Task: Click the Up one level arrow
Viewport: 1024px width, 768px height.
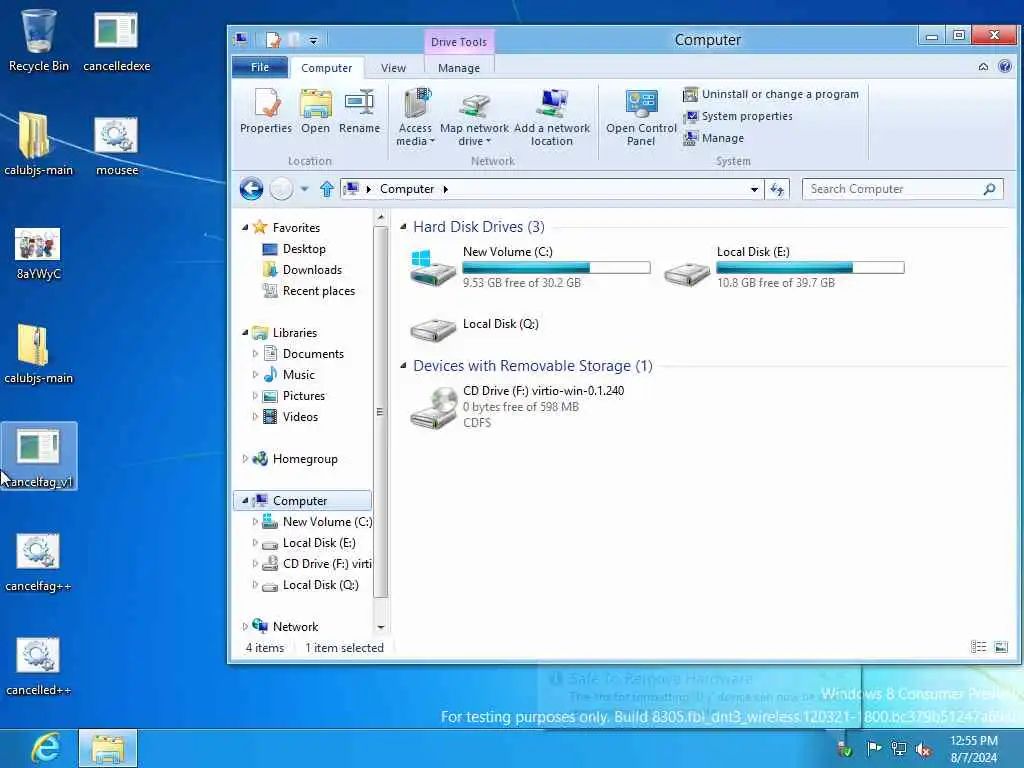Action: coord(327,189)
